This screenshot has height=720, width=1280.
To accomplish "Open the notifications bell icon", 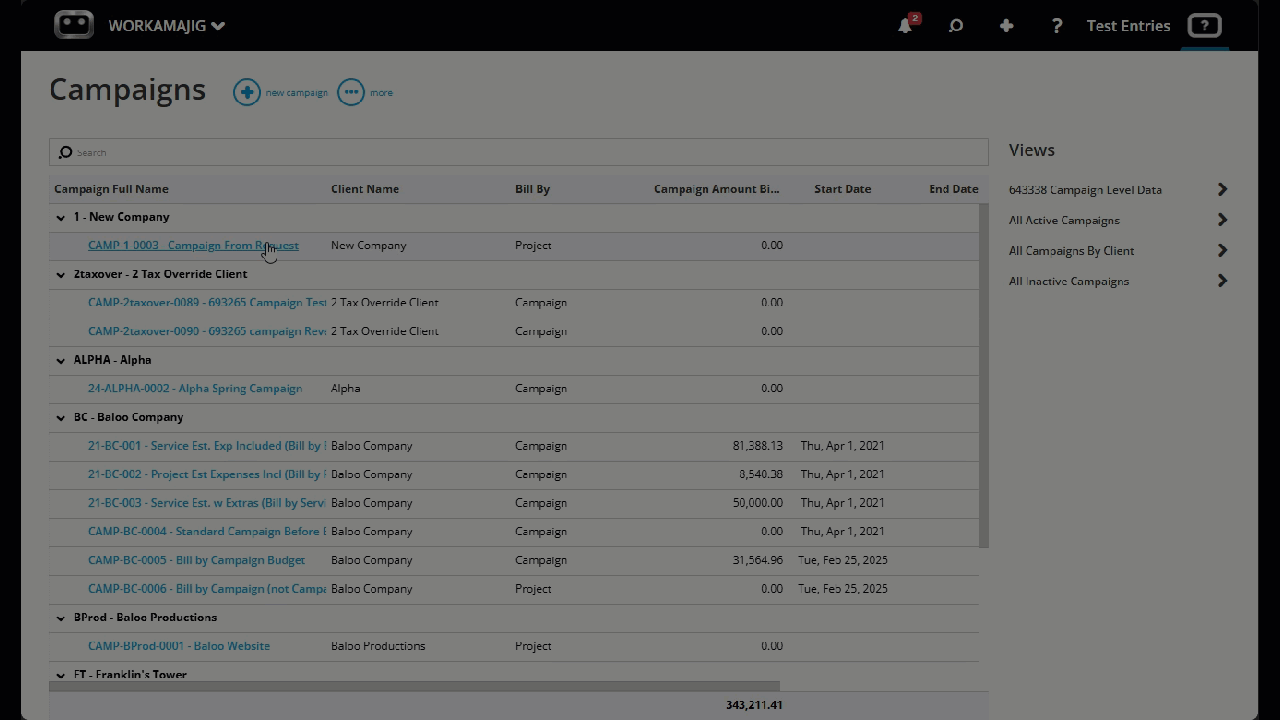I will coord(906,25).
